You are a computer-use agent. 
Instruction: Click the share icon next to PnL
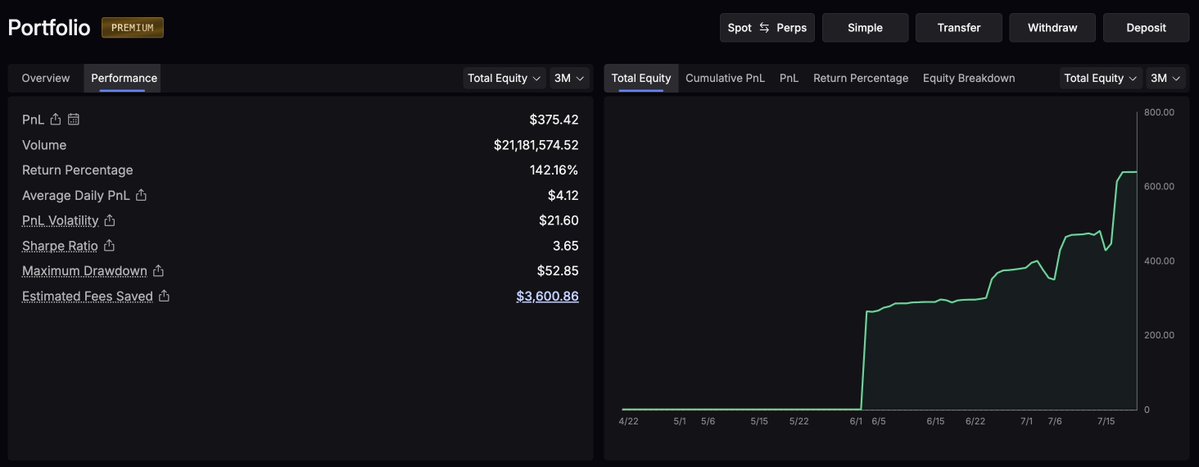click(x=55, y=119)
